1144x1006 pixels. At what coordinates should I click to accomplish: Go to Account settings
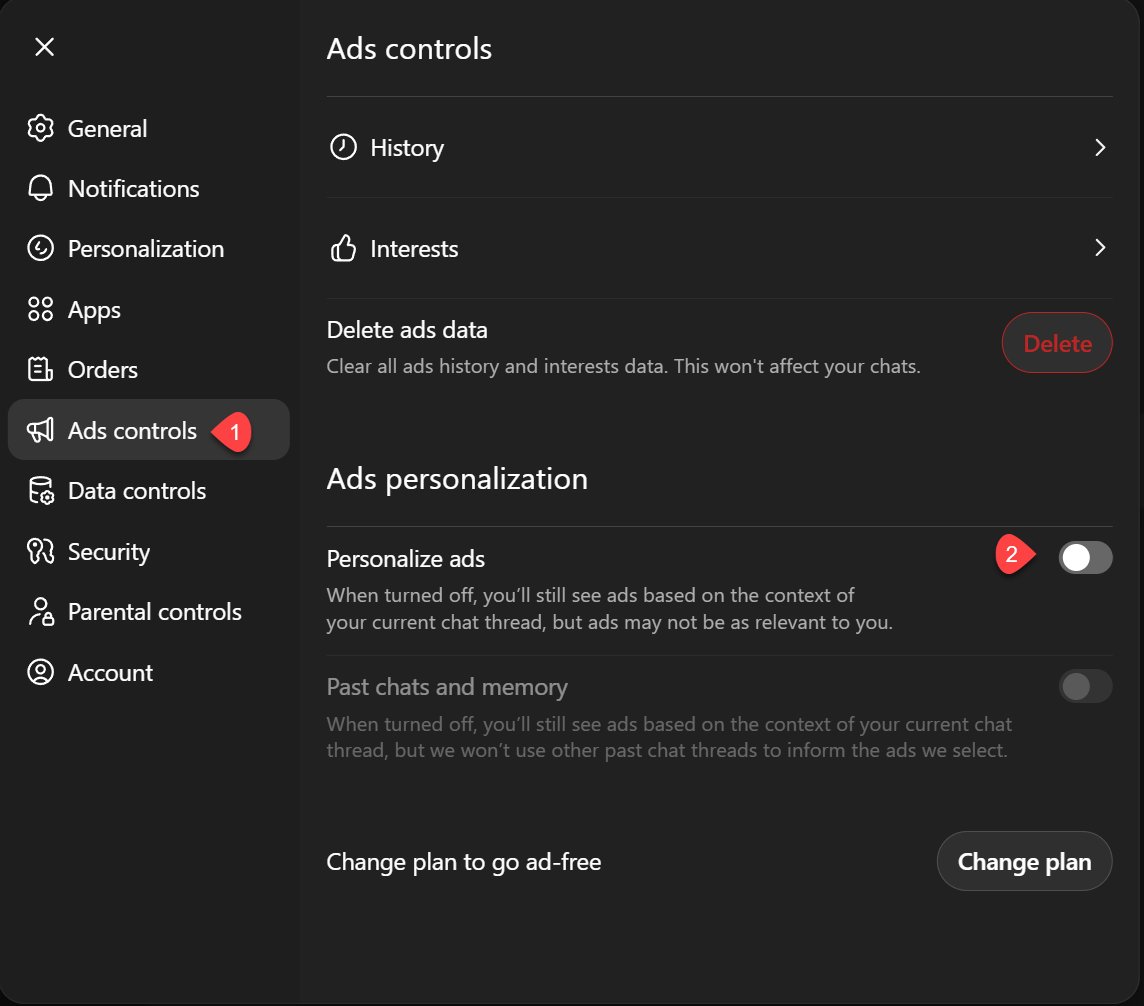149,672
